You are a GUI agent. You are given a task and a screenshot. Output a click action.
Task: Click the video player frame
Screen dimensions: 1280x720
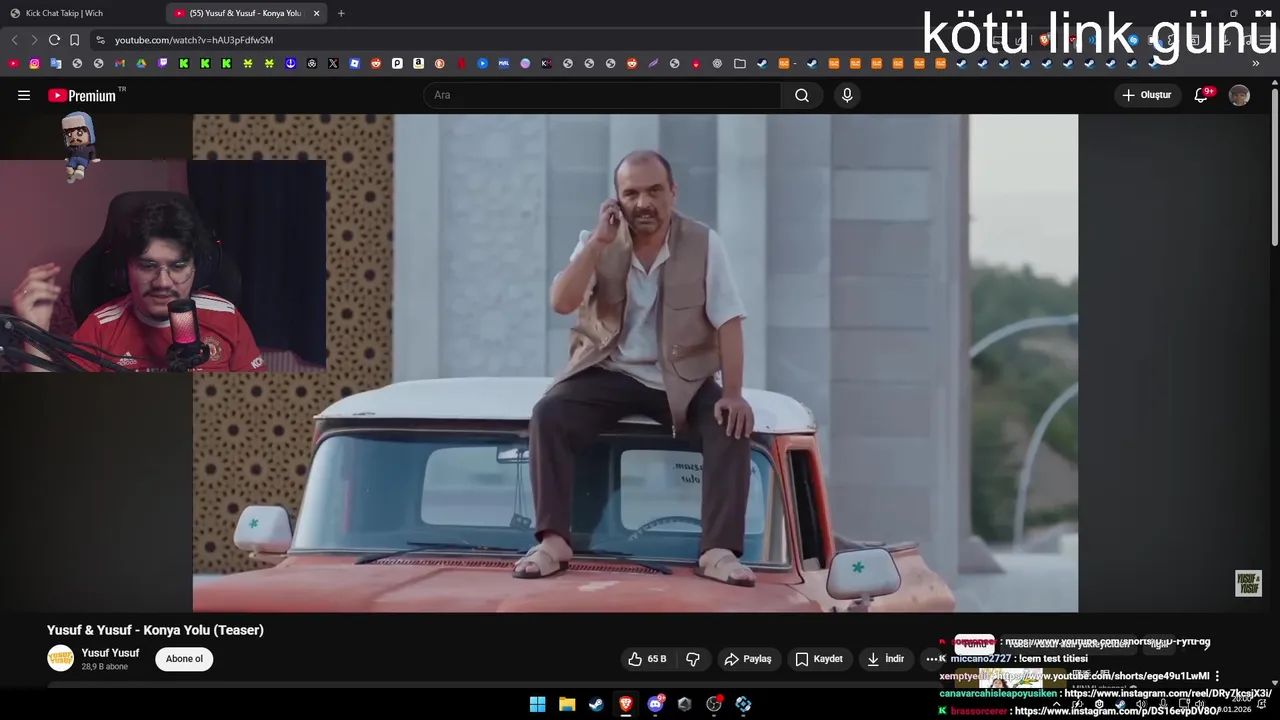635,363
